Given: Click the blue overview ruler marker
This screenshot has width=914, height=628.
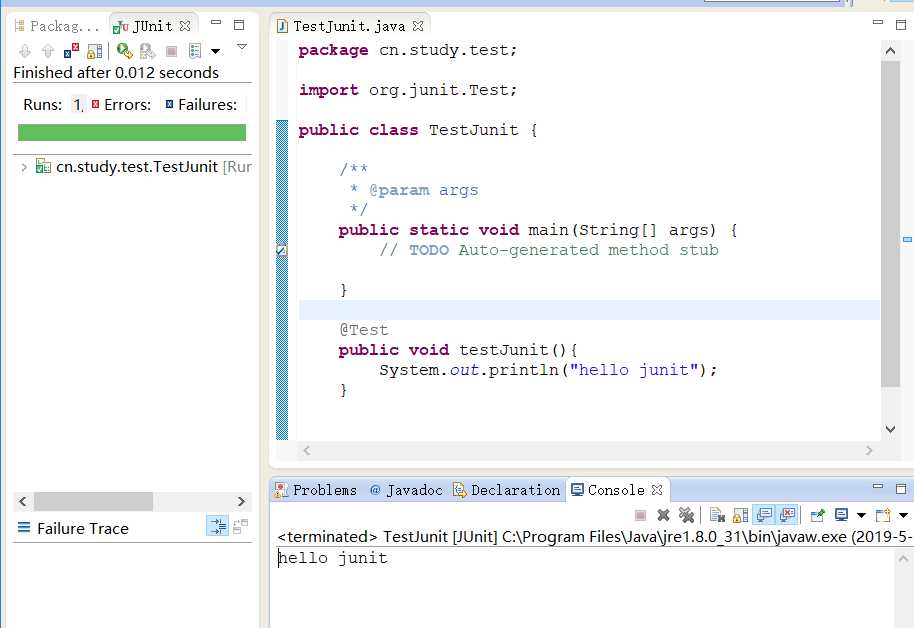Looking at the screenshot, I should (x=907, y=239).
